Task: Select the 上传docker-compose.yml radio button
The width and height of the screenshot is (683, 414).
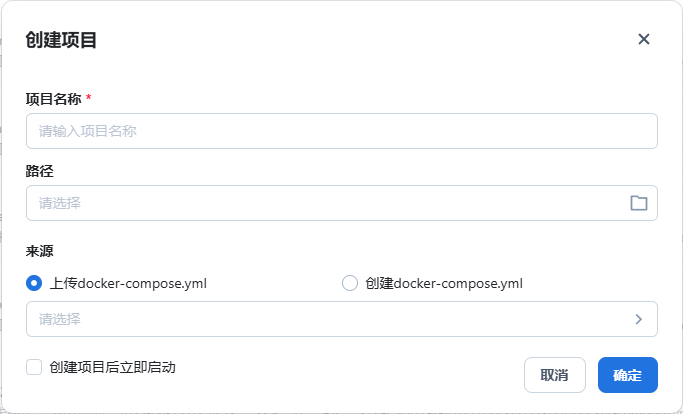Action: pos(34,283)
